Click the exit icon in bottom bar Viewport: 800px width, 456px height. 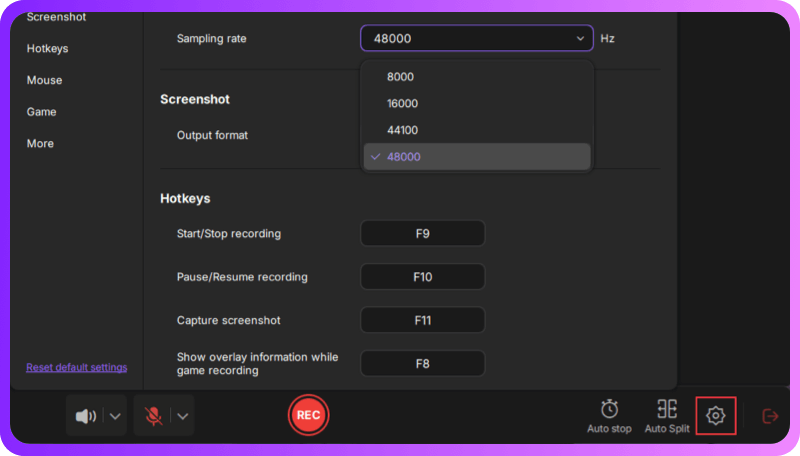(x=770, y=416)
